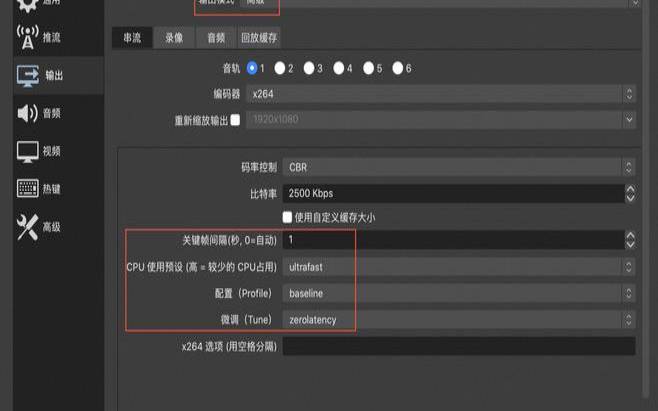Open the 1920x1080 rescale resolution dropdown

pyautogui.click(x=441, y=120)
